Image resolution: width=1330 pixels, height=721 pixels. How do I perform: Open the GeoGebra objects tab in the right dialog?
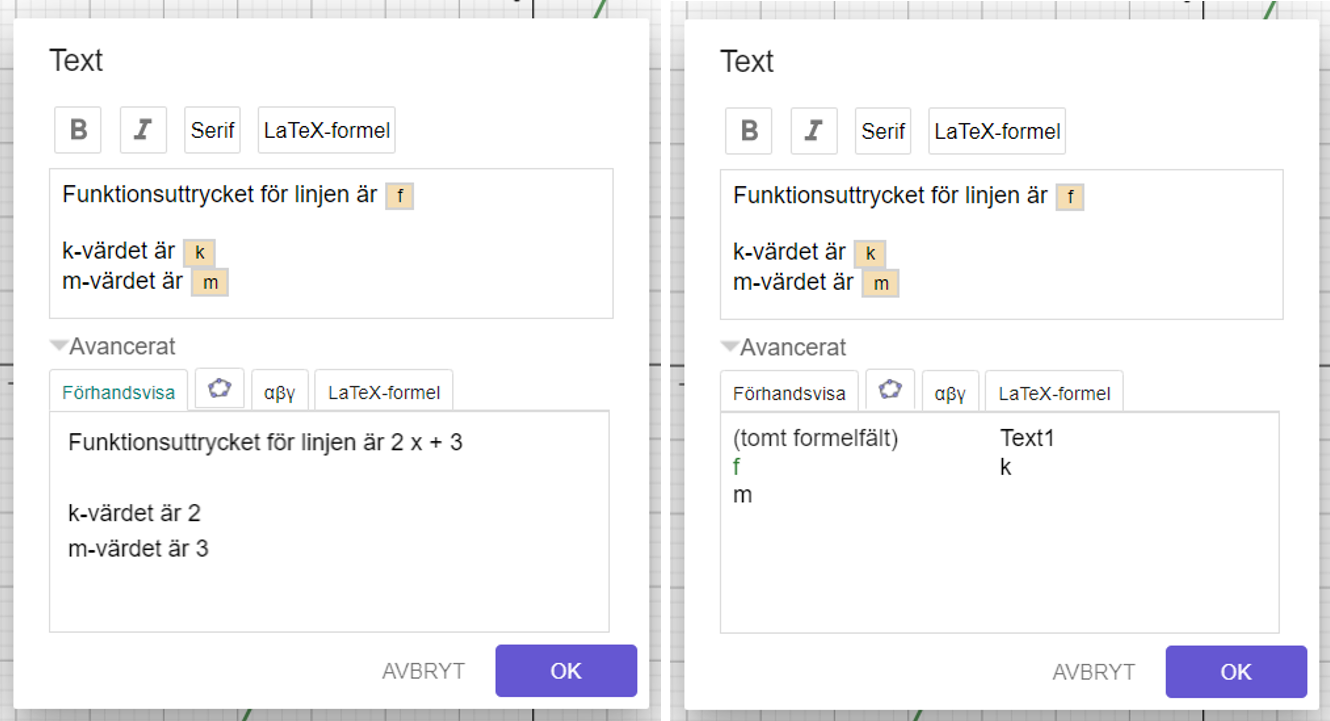(x=890, y=391)
